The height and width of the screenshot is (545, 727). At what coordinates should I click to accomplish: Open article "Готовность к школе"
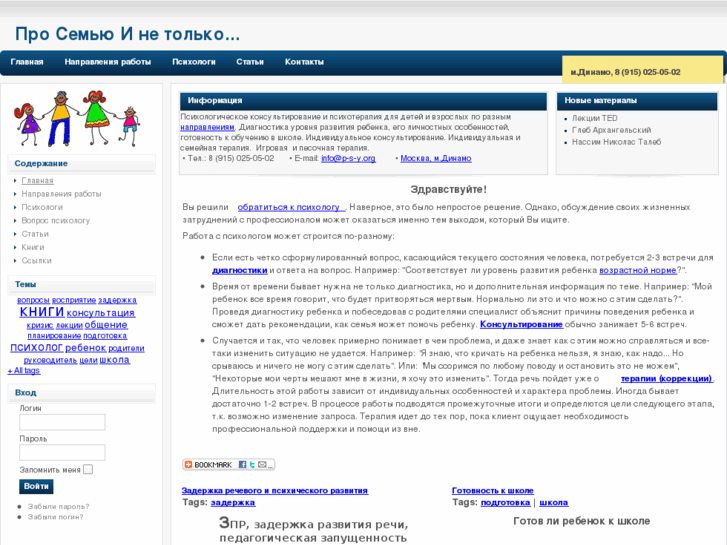[x=492, y=490]
